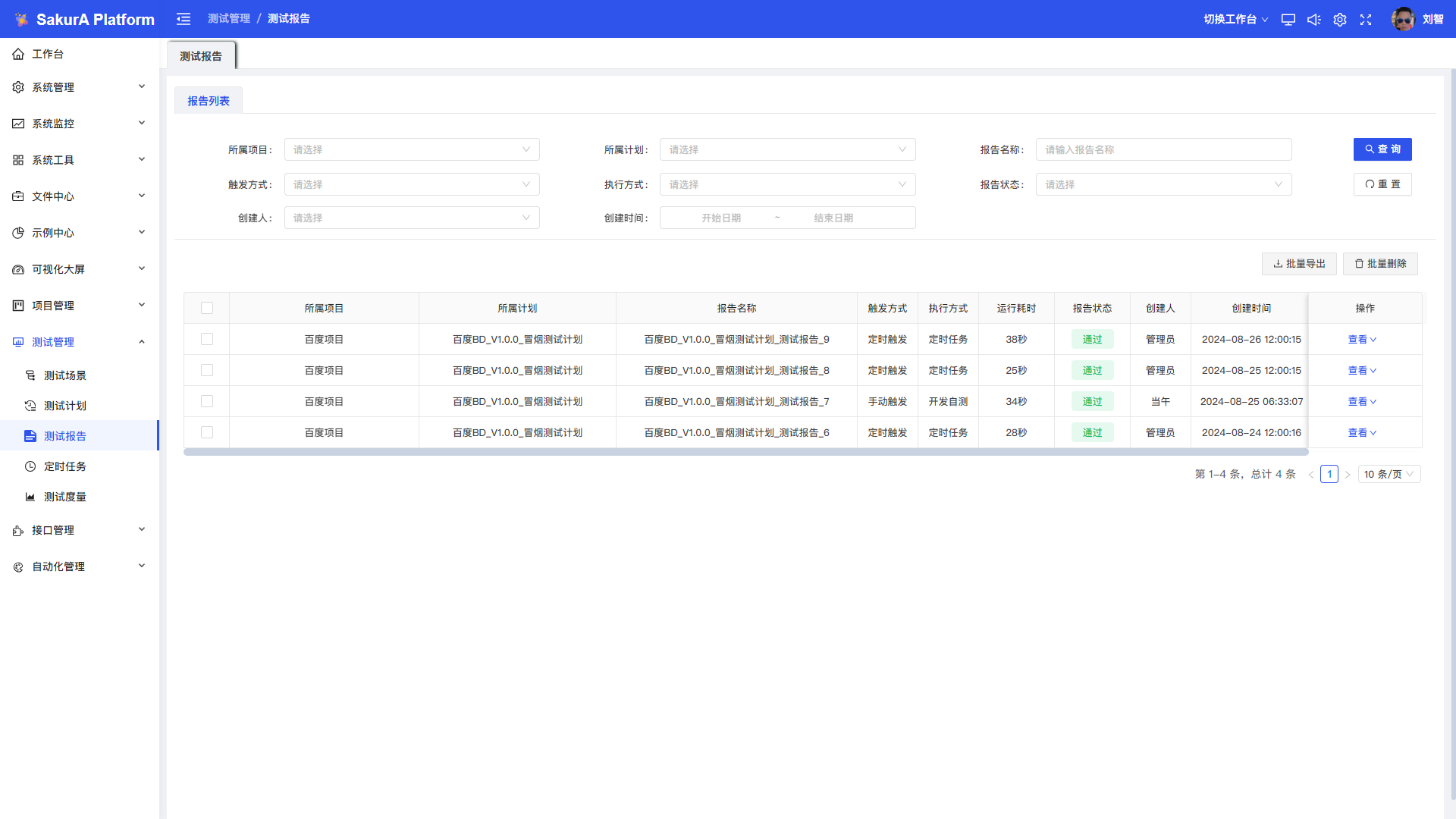Collapse sidebar with menu fold icon
Viewport: 1456px width, 819px height.
pos(184,19)
